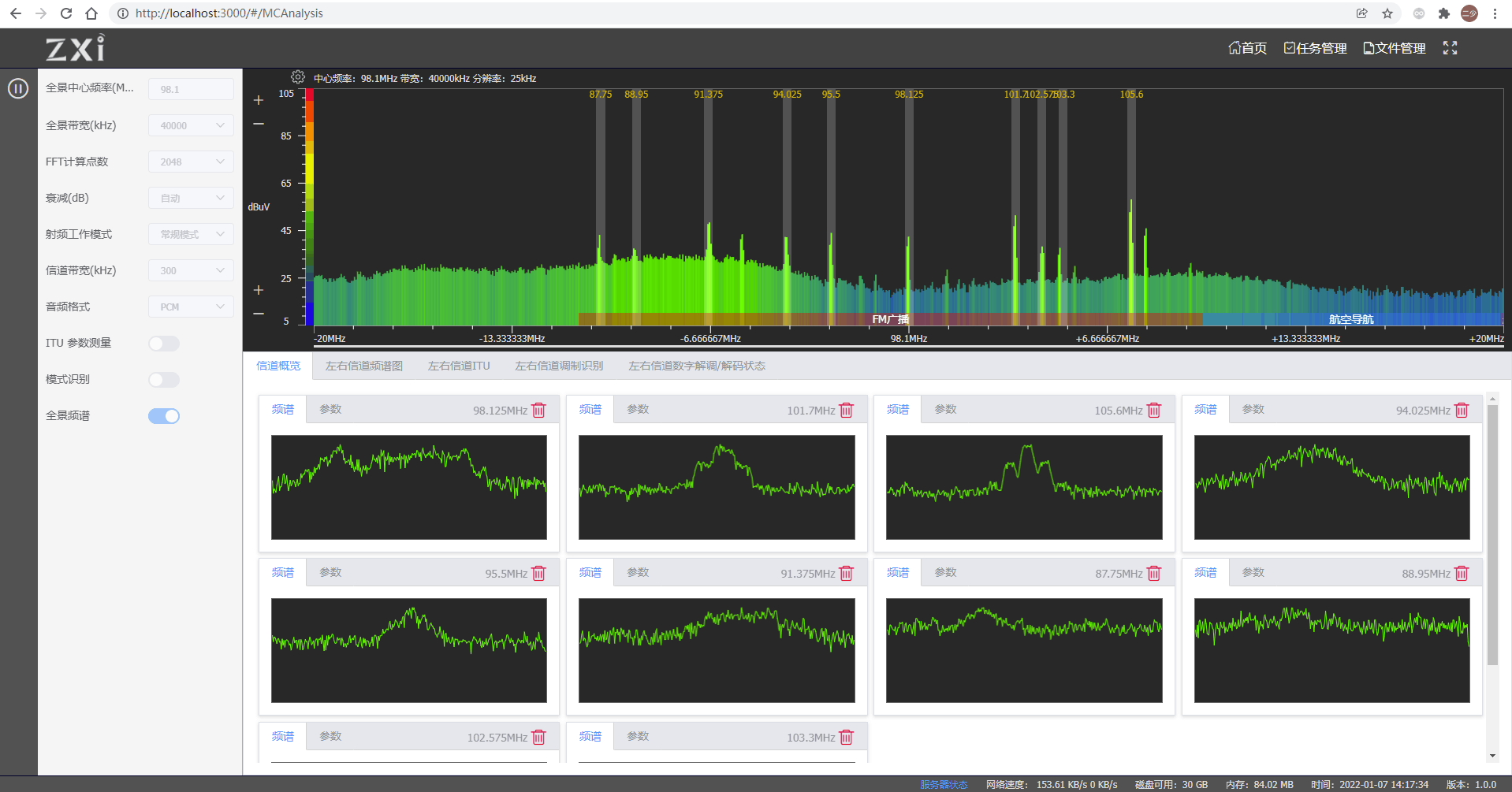The width and height of the screenshot is (1512, 792).
Task: Open spectrum settings gear icon
Action: point(297,77)
